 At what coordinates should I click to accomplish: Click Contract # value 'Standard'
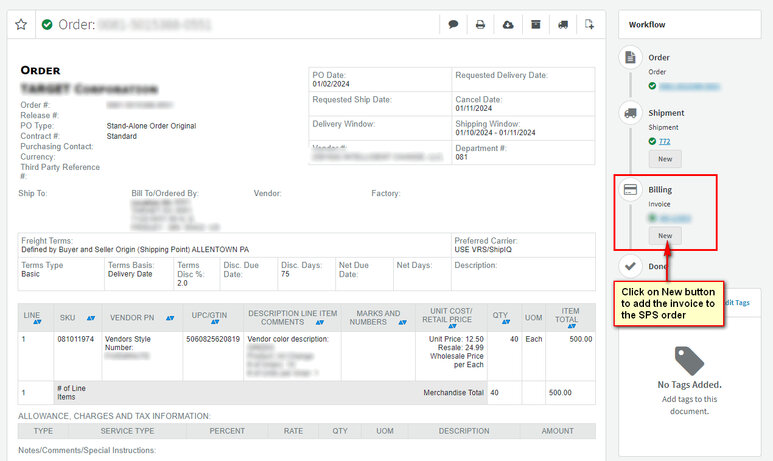point(122,136)
